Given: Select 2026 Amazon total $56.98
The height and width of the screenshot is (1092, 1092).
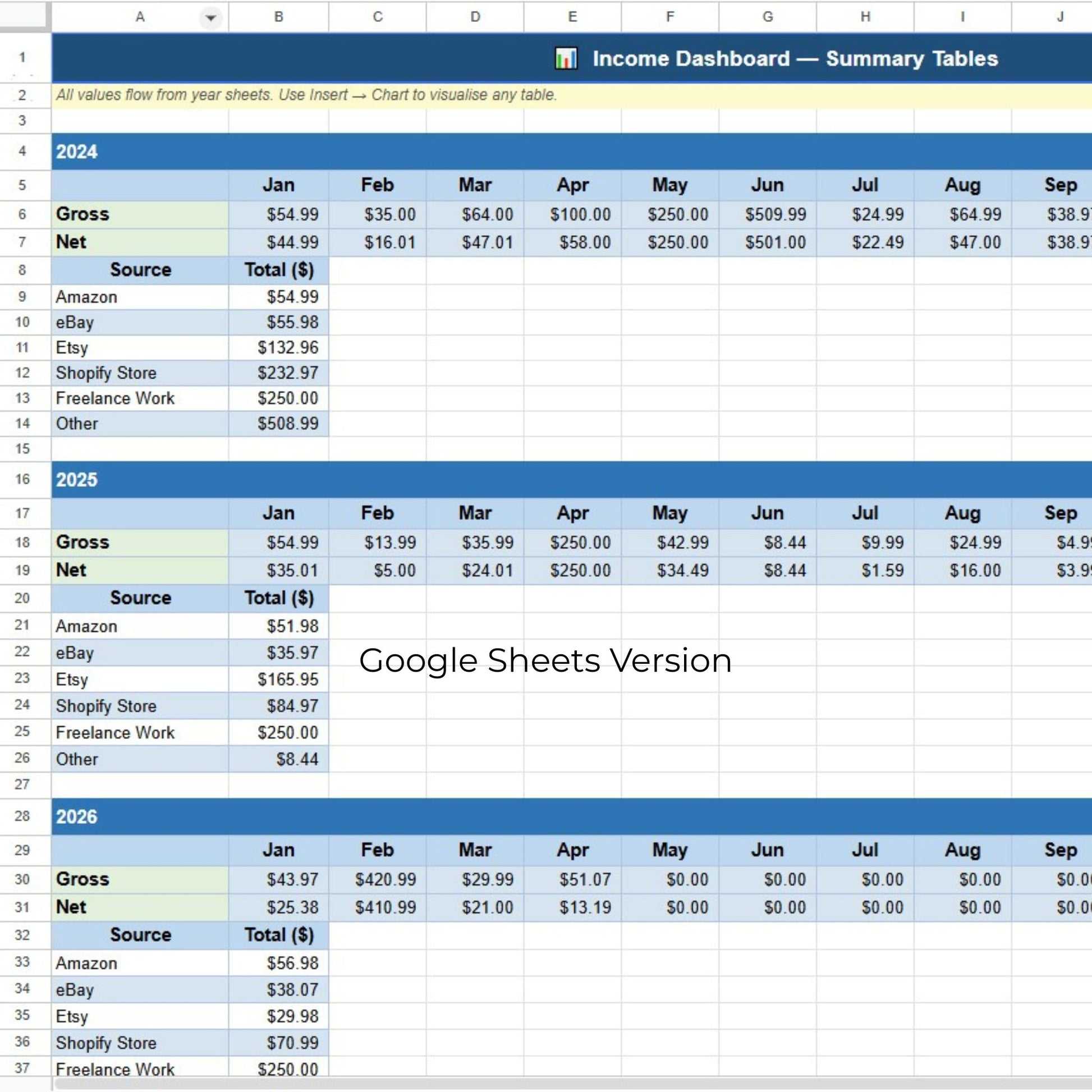Looking at the screenshot, I should 279,963.
